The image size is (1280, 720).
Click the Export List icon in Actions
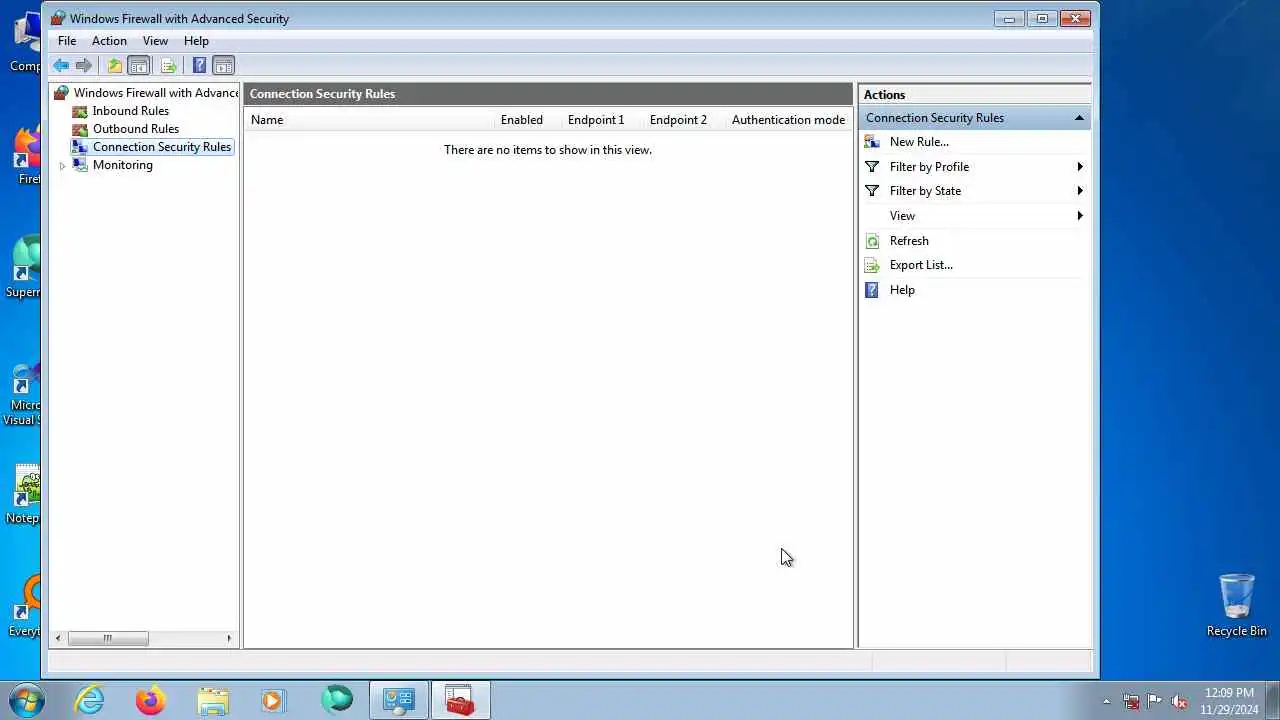(x=872, y=265)
